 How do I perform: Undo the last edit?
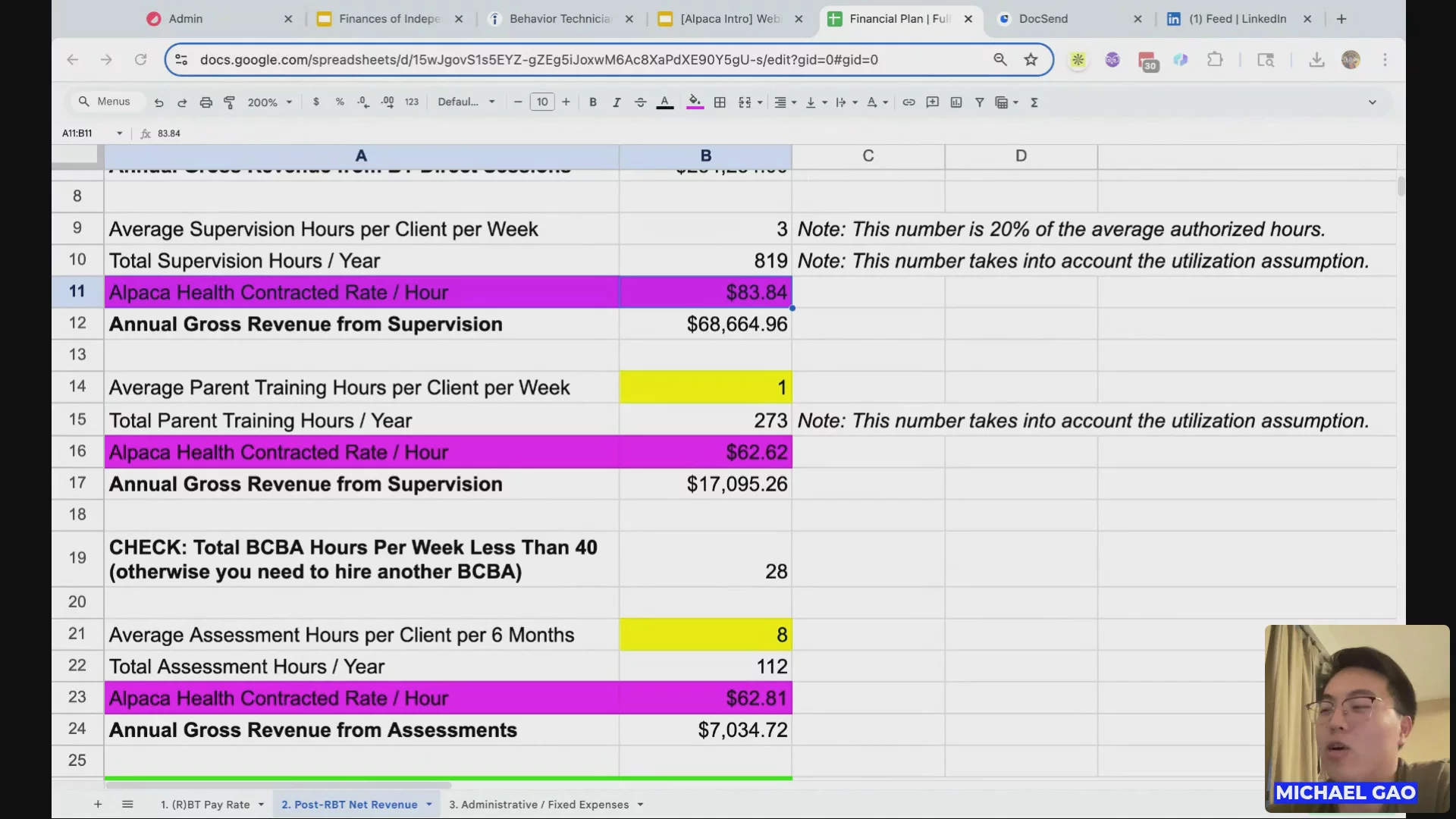click(x=158, y=102)
